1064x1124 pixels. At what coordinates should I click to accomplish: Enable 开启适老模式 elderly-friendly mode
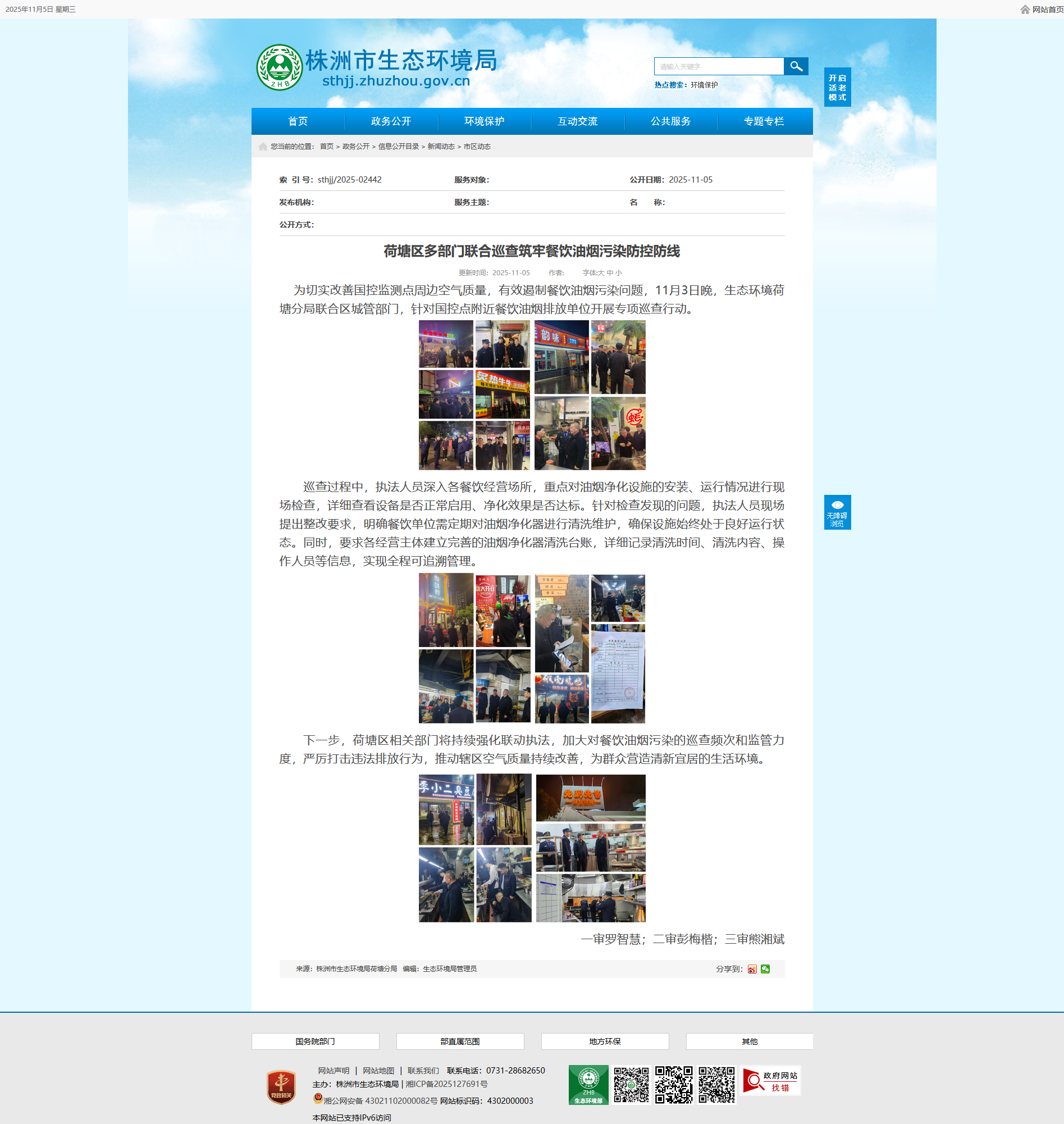pos(837,88)
